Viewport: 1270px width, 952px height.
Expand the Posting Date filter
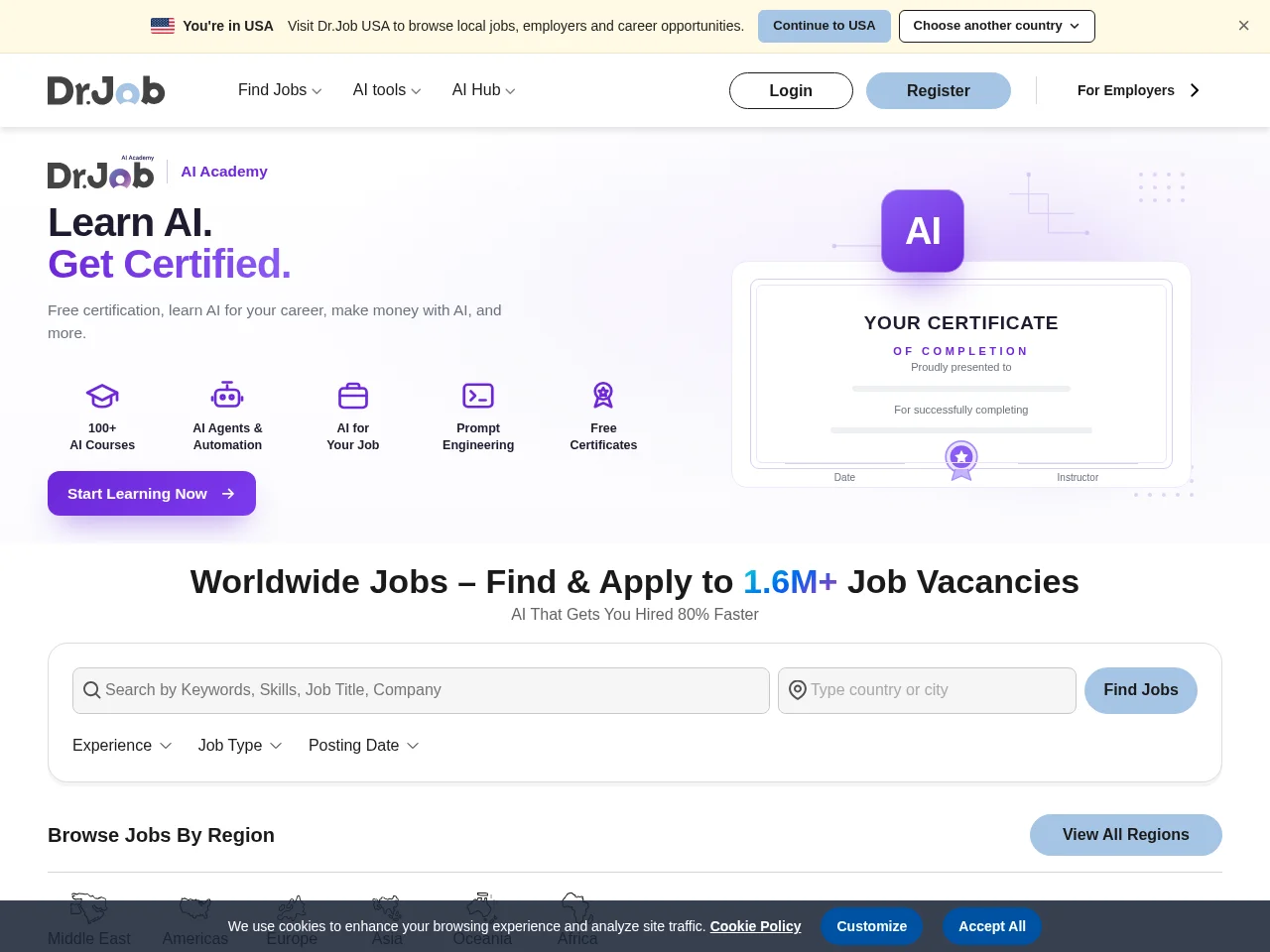coord(364,746)
